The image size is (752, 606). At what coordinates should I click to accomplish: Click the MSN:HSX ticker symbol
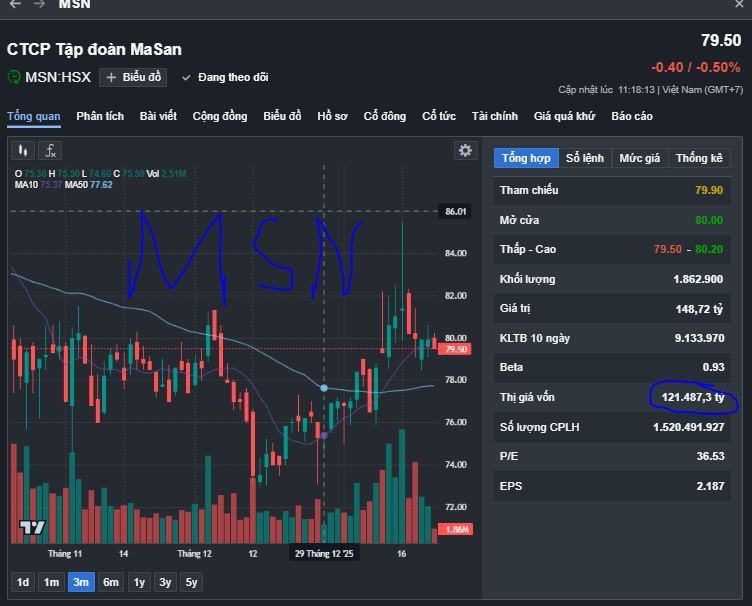58,77
